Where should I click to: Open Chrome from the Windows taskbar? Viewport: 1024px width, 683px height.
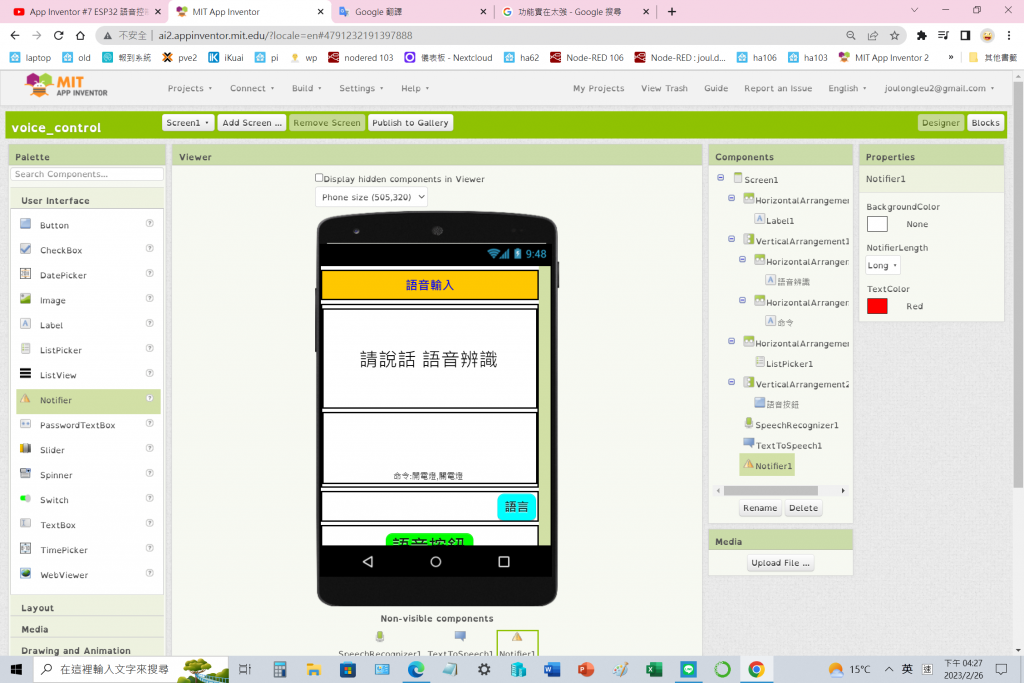coord(756,669)
